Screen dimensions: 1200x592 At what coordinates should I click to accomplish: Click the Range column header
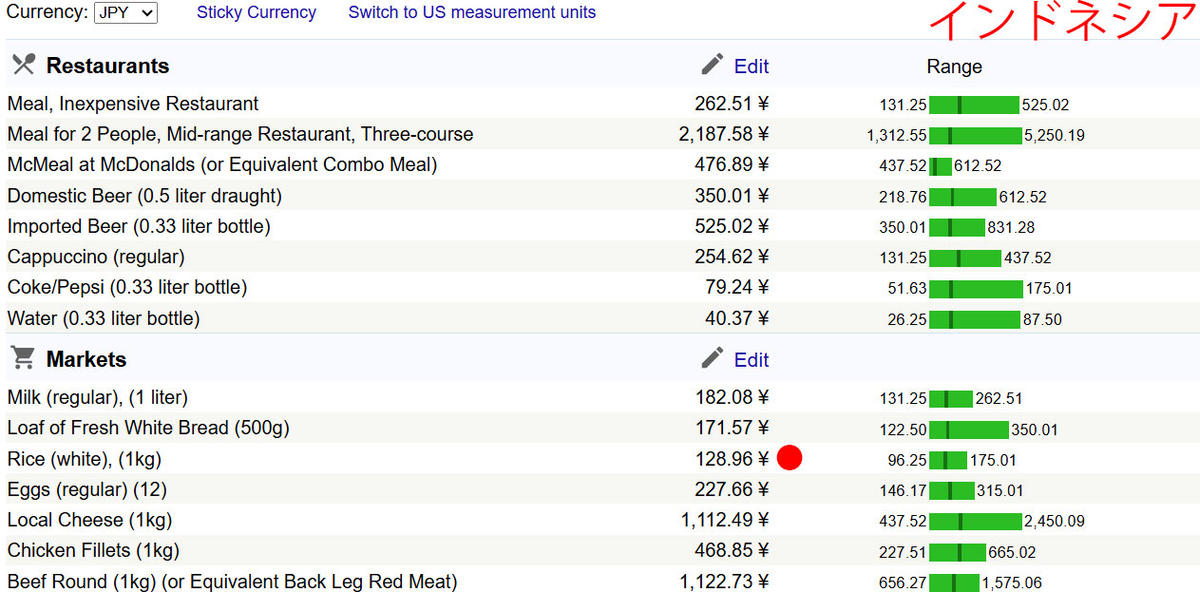click(954, 66)
